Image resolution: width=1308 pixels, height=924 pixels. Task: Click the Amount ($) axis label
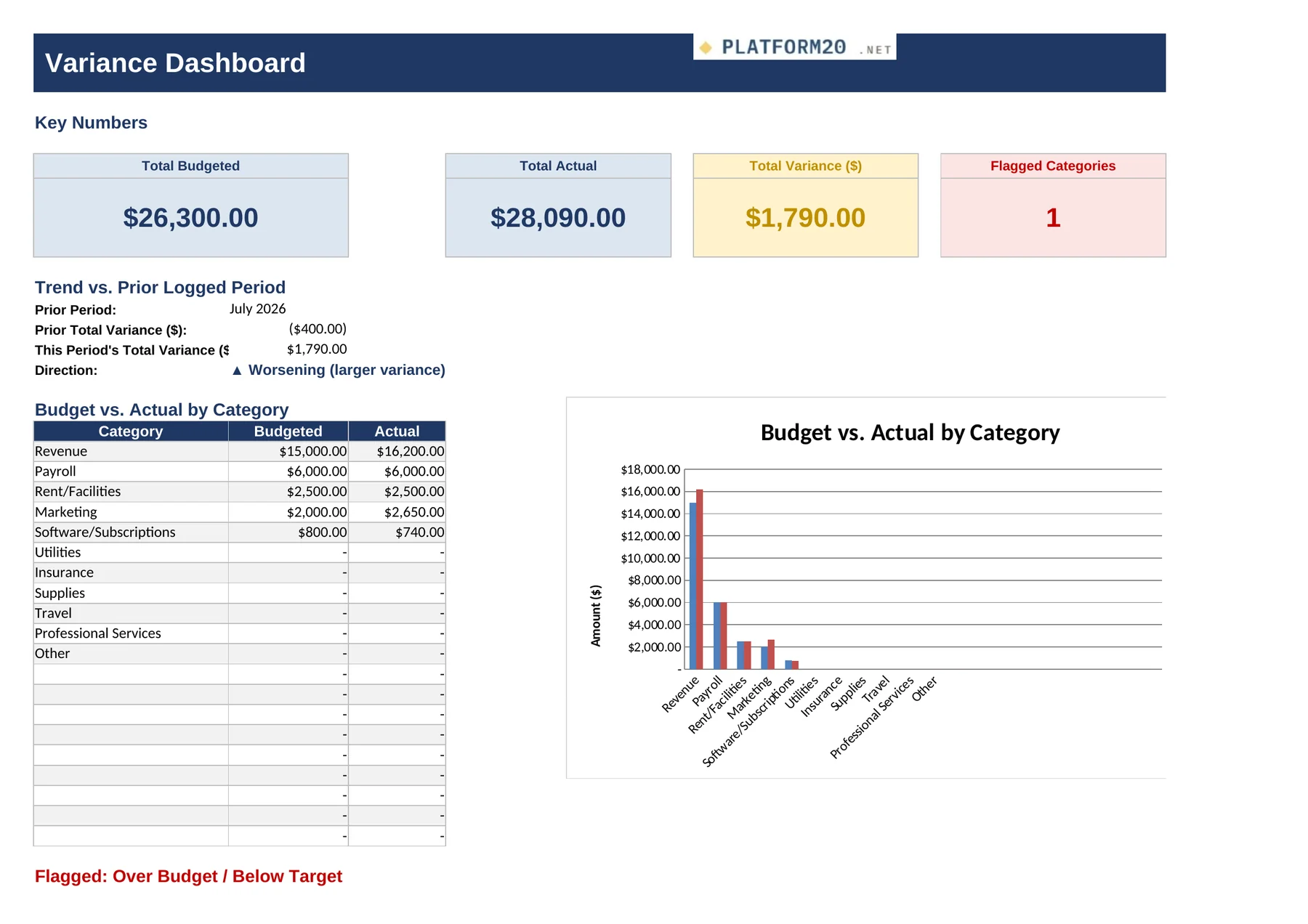pos(596,615)
